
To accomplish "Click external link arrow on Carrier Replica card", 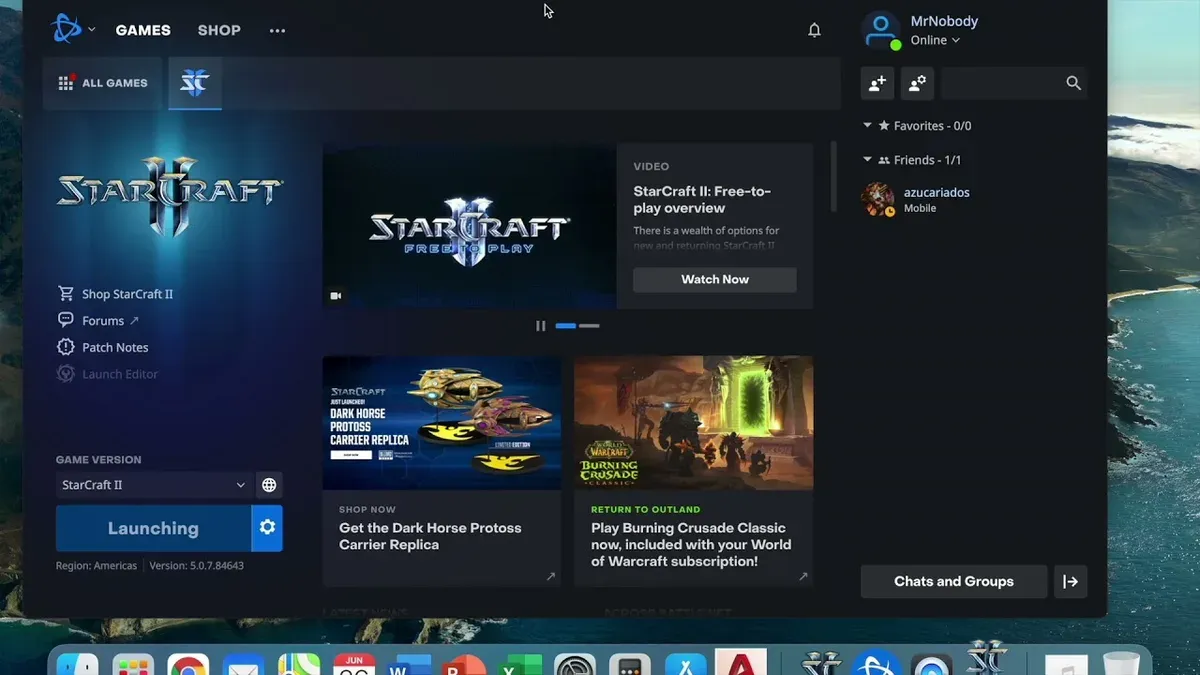I will [551, 576].
